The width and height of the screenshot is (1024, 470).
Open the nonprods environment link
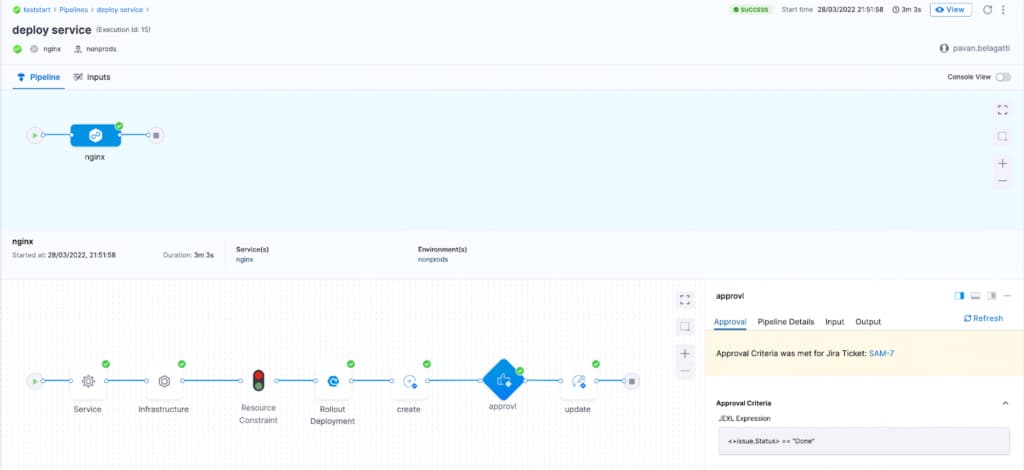[x=433, y=259]
